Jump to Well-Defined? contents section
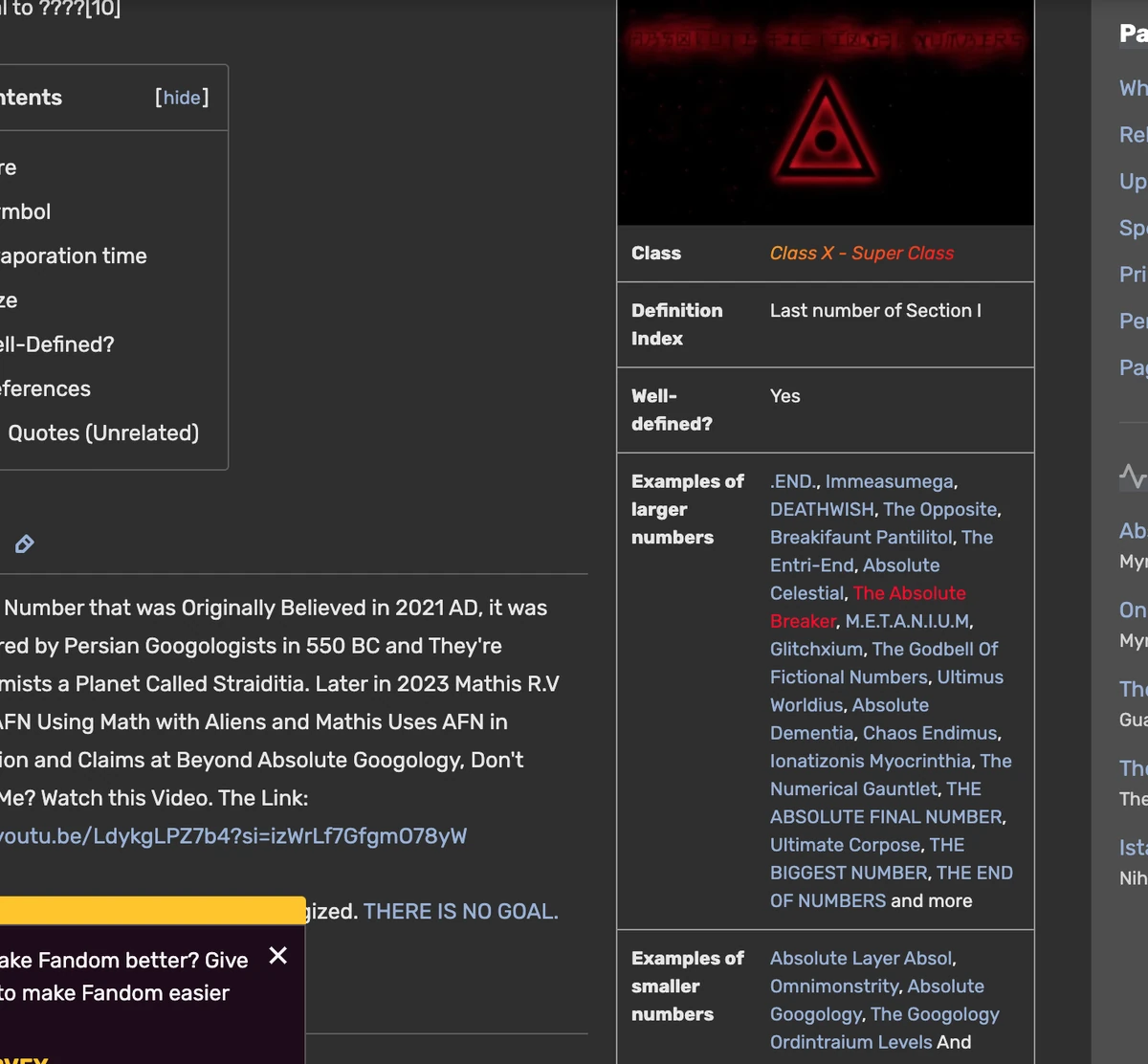The height and width of the screenshot is (1064, 1148). pyautogui.click(x=57, y=344)
